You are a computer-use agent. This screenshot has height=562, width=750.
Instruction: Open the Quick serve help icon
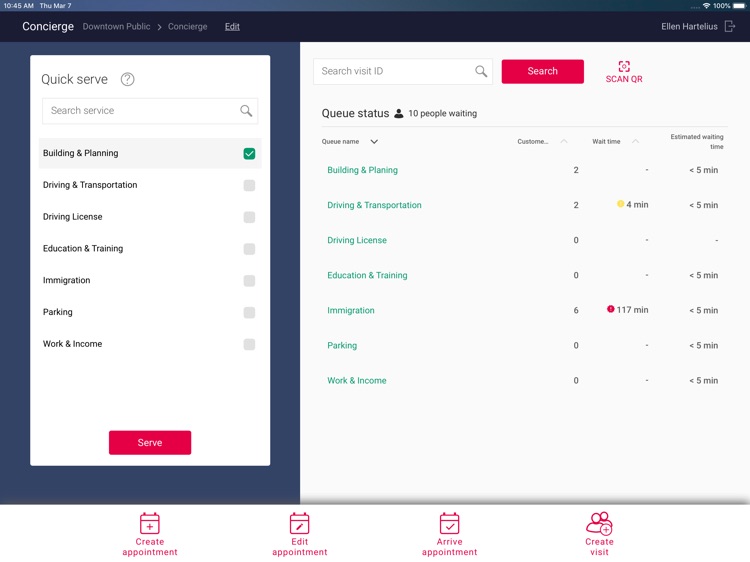pos(127,79)
